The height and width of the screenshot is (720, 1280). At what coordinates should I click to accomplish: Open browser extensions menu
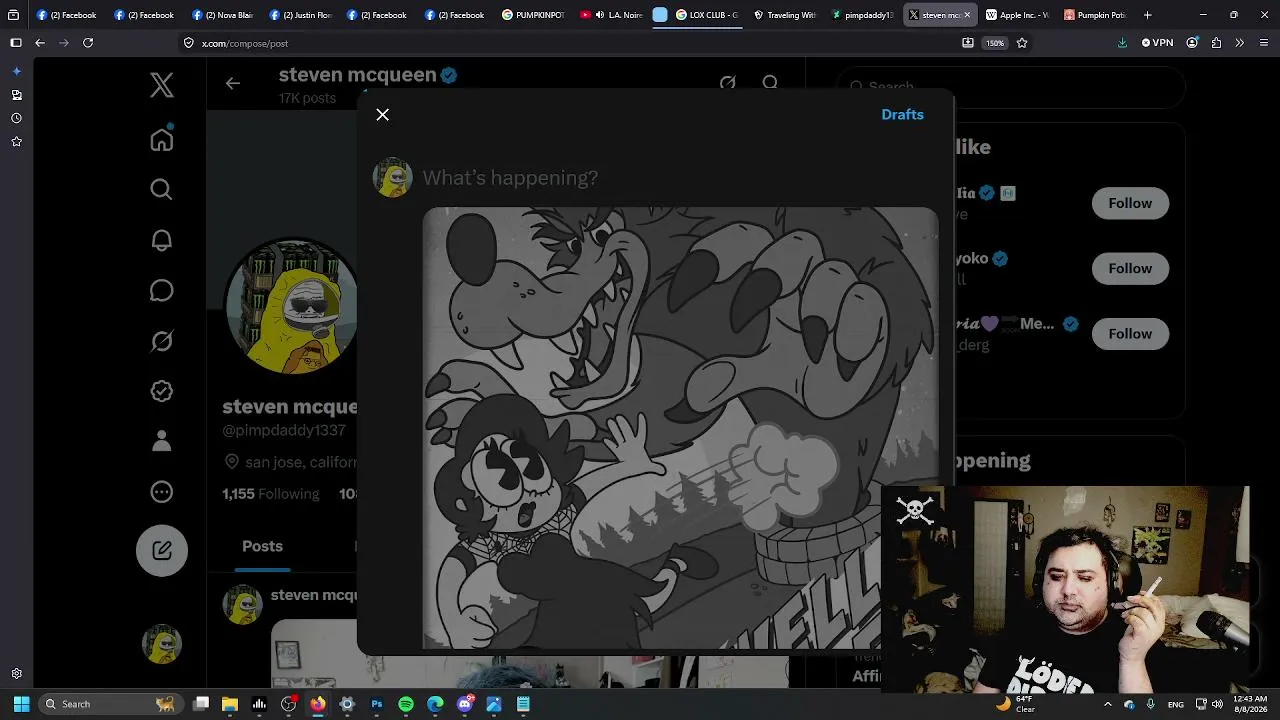1216,43
